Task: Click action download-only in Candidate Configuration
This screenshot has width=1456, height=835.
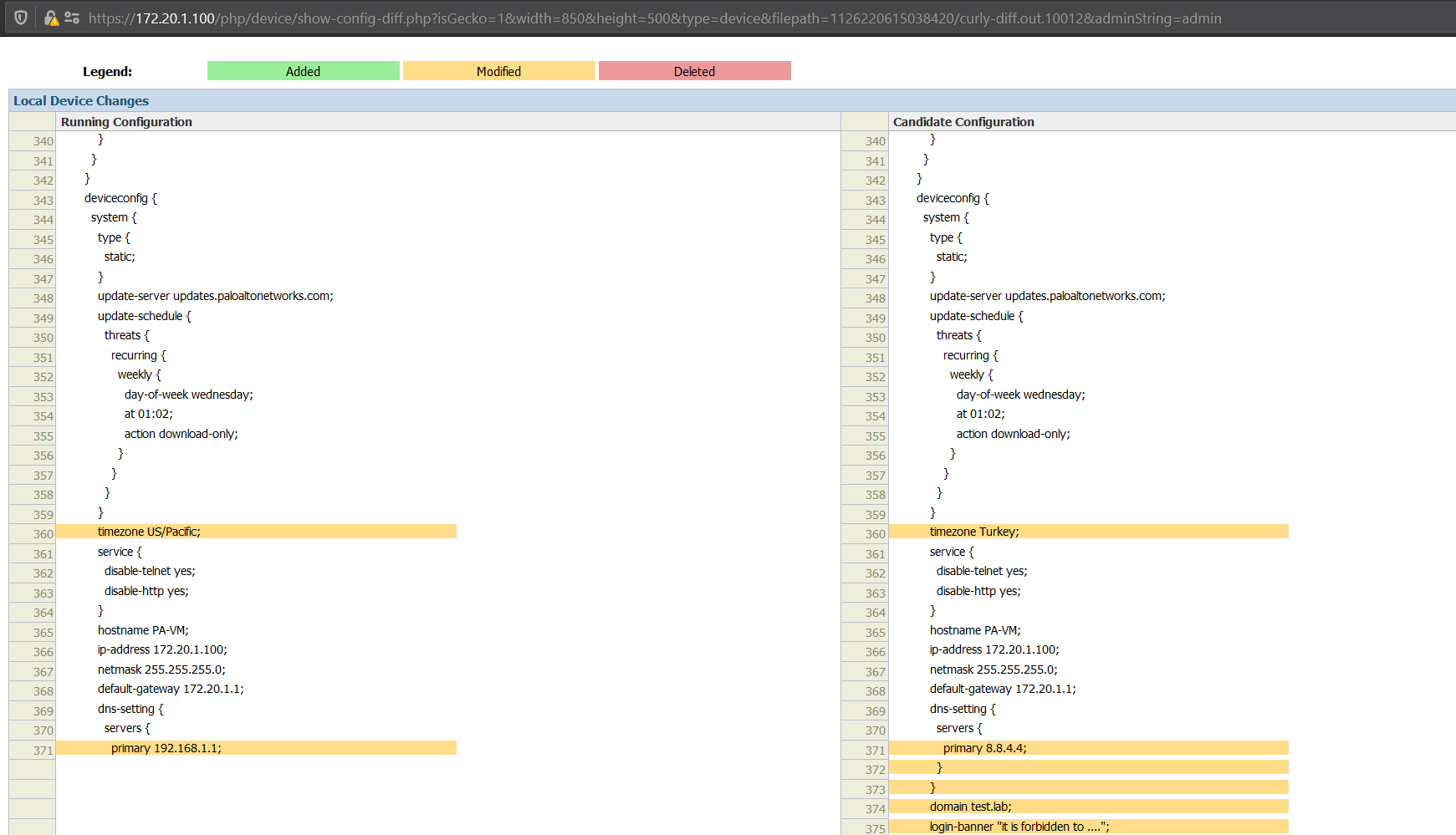Action: coord(1013,434)
